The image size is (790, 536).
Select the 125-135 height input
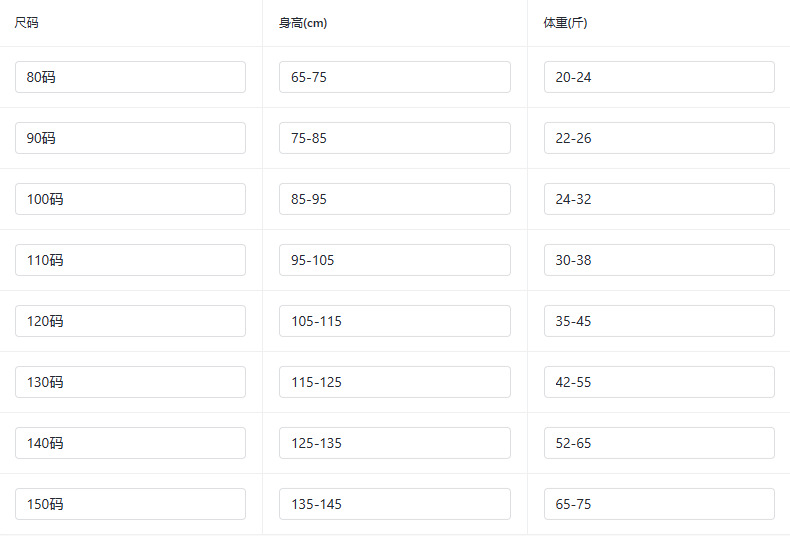tap(394, 443)
